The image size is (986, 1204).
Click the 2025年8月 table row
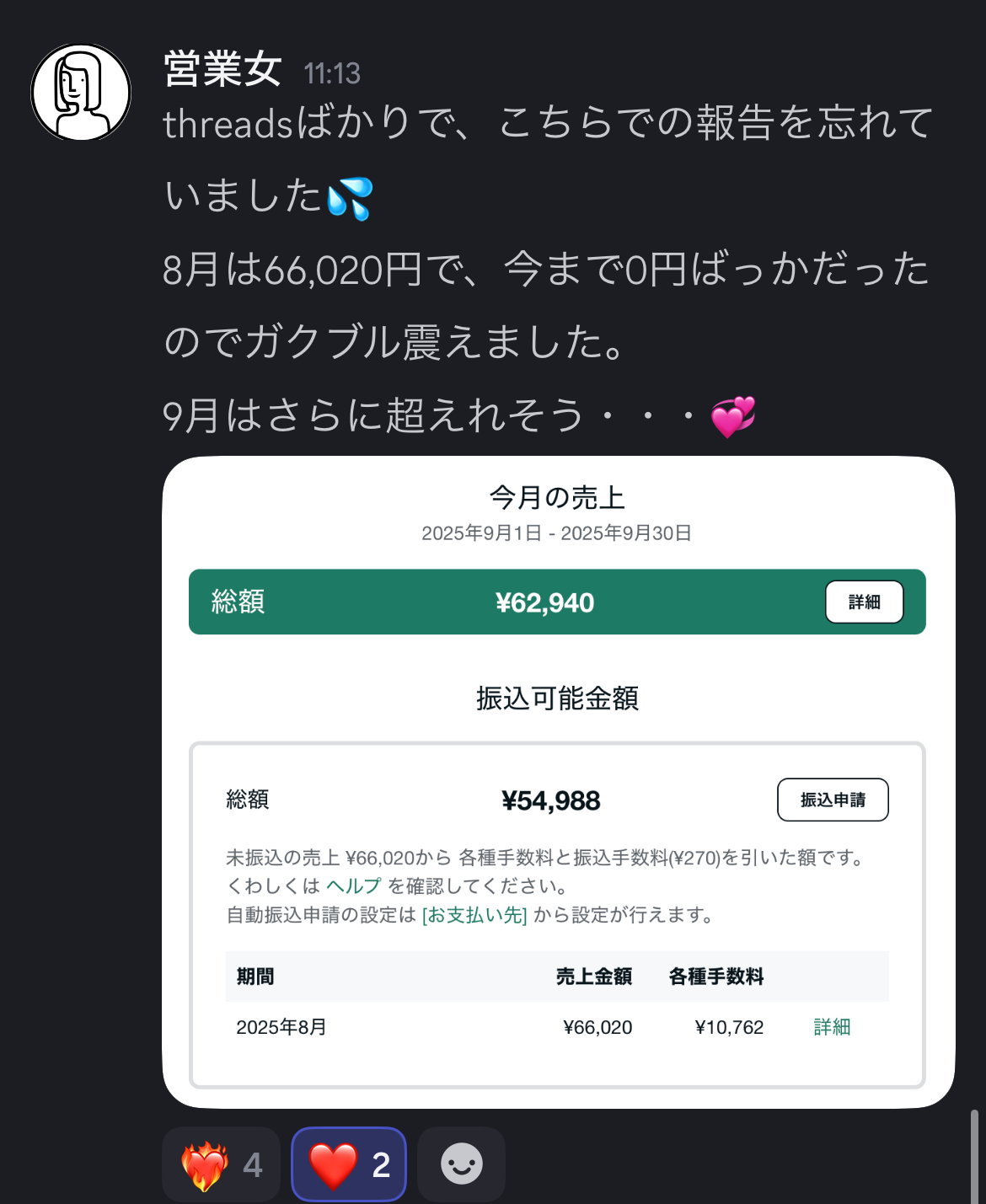coord(557,1027)
